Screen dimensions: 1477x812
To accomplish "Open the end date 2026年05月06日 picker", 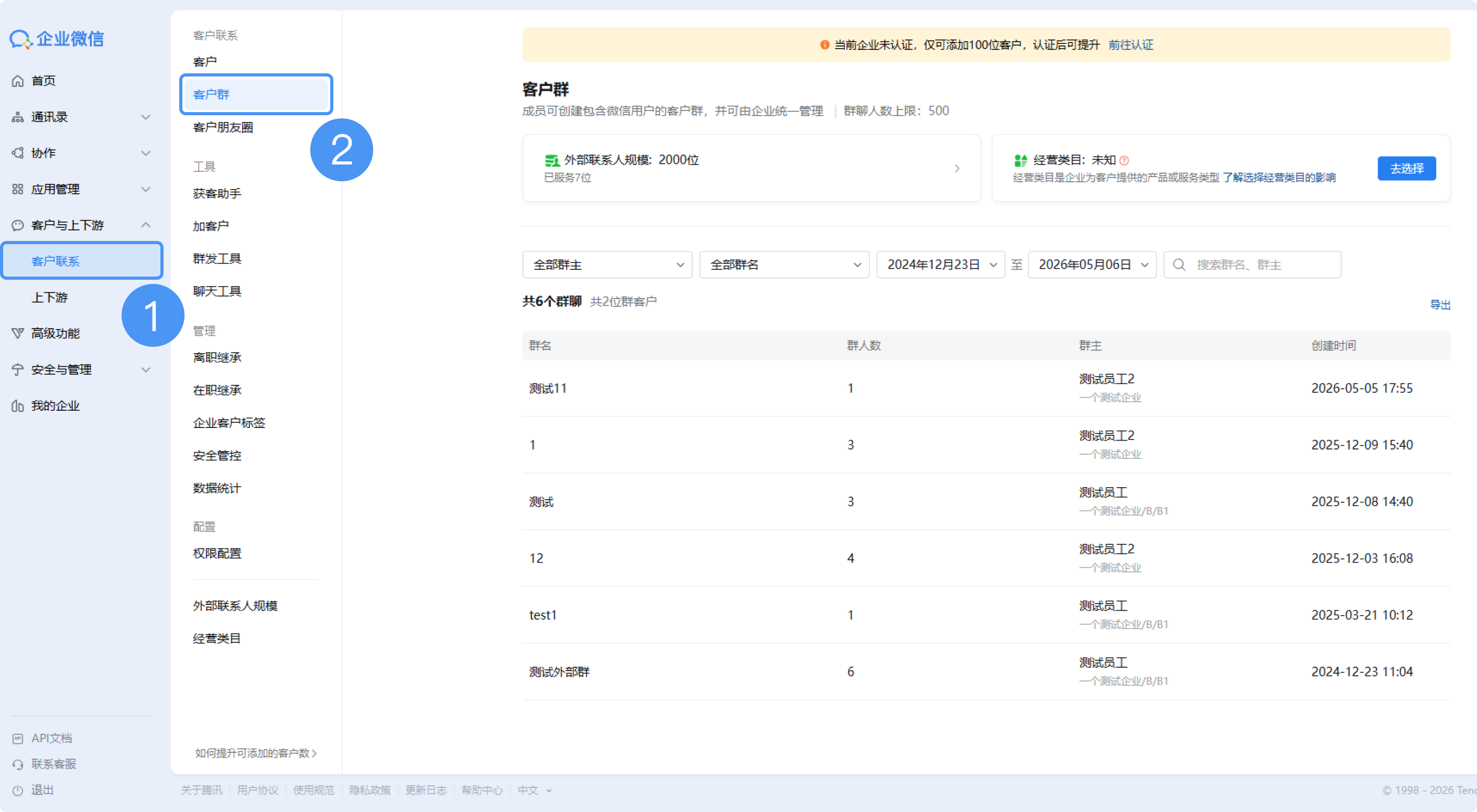I will pyautogui.click(x=1092, y=265).
